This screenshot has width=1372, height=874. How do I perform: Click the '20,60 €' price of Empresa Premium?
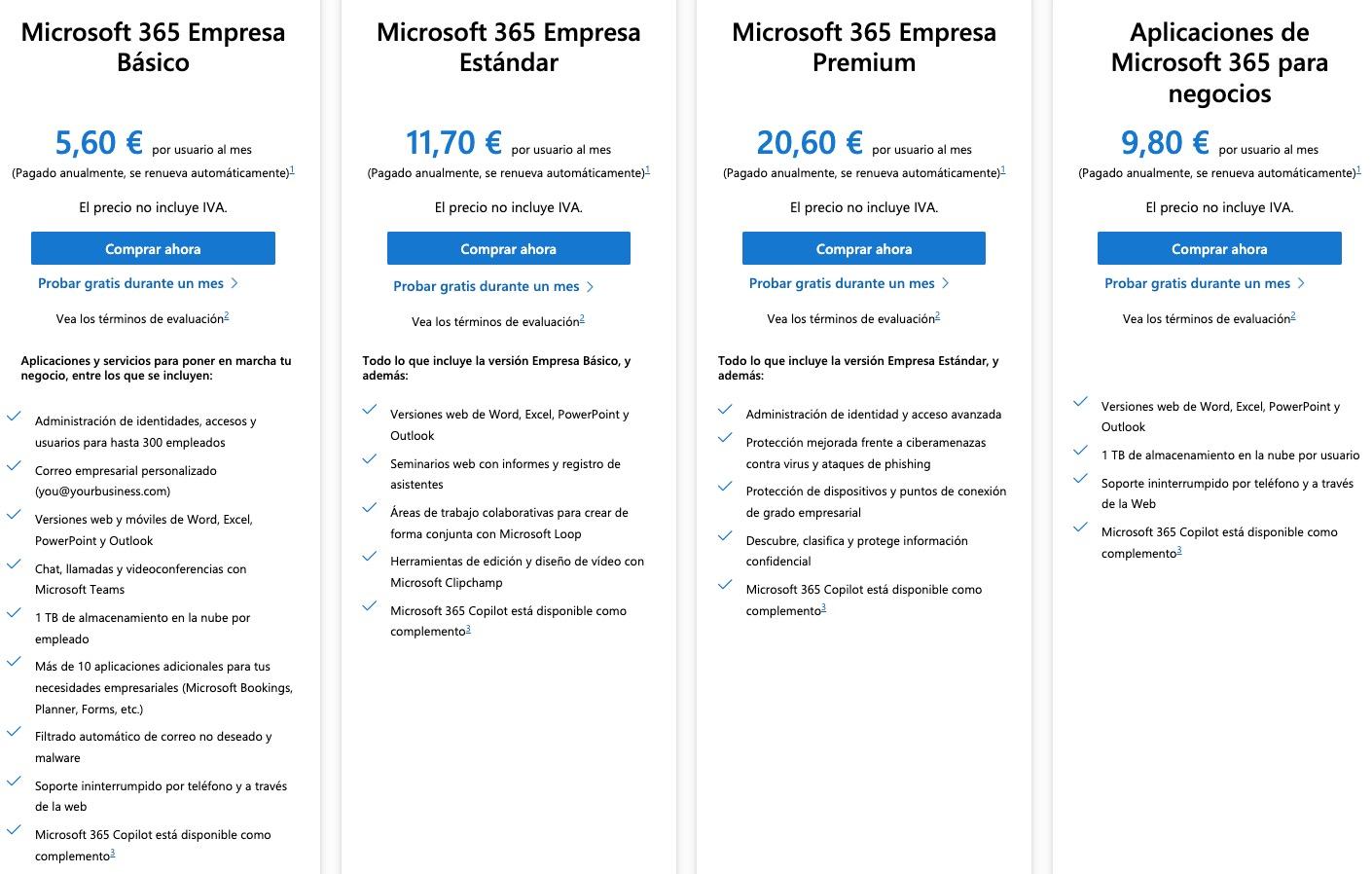(809, 142)
